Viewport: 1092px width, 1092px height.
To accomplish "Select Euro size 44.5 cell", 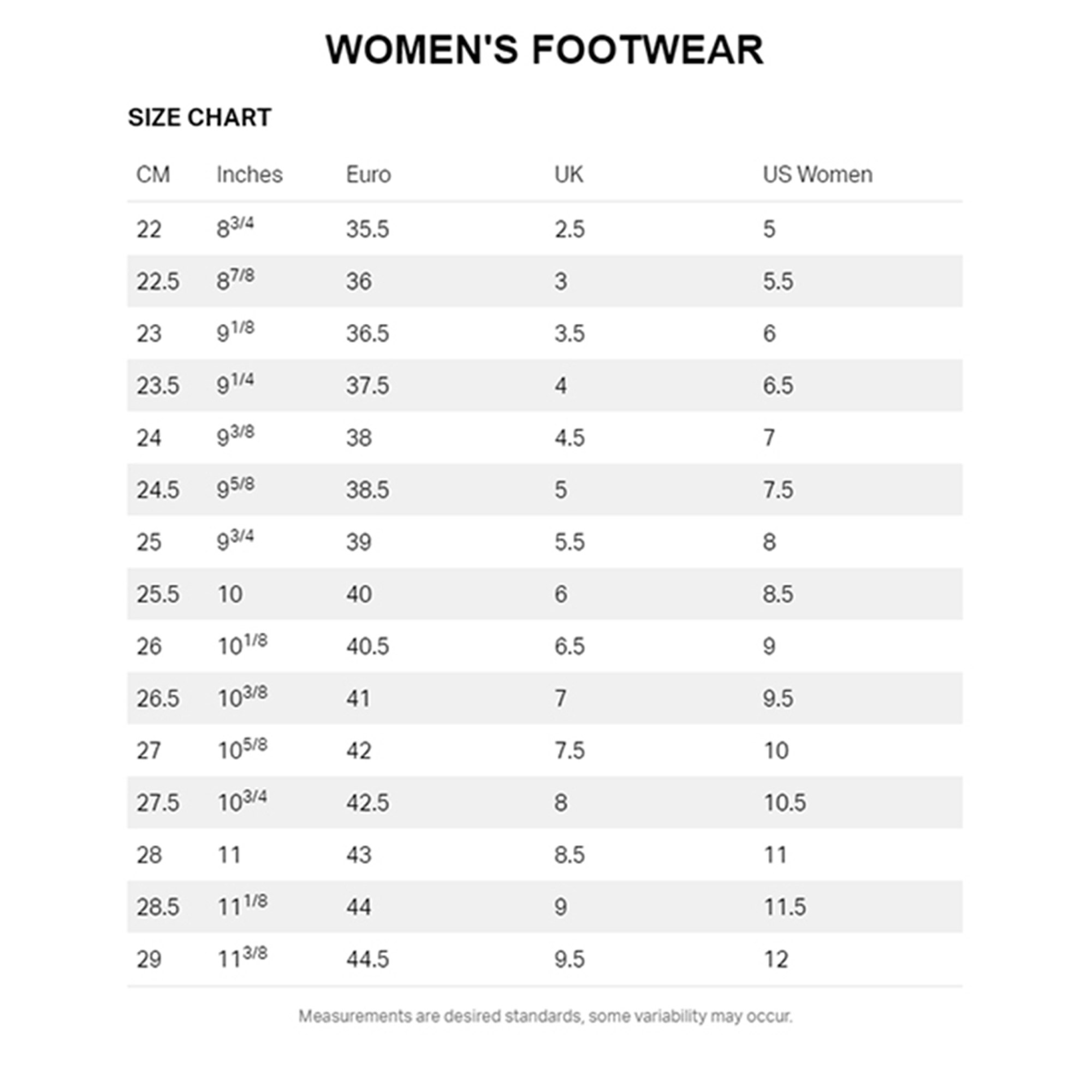I will click(x=367, y=960).
